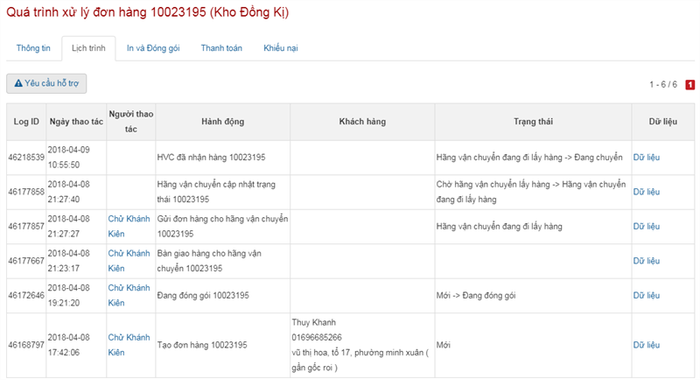Open Dữ liệu link for log 46168797
This screenshot has width=700, height=380.
point(646,345)
